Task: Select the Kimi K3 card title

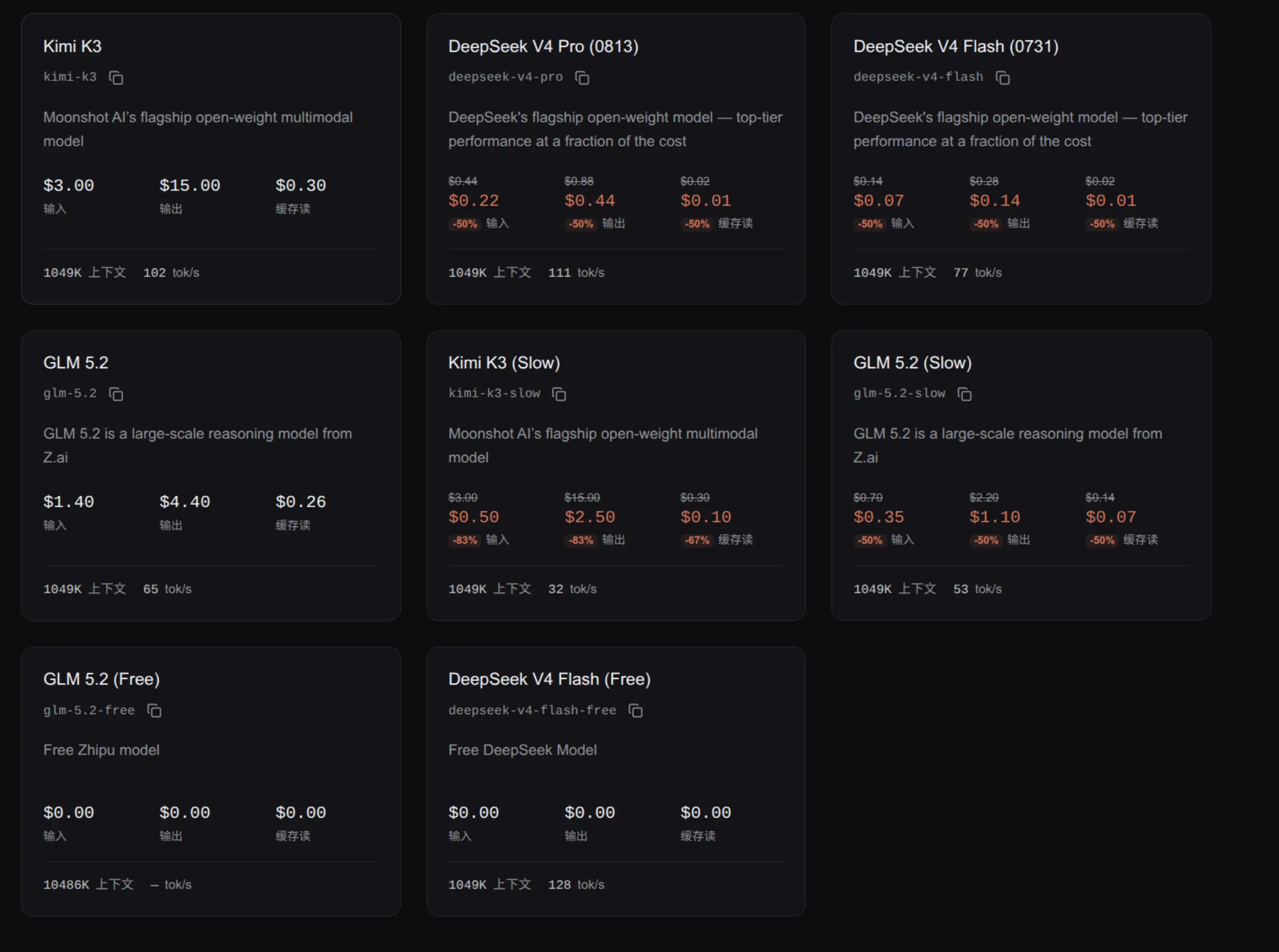Action: point(73,46)
